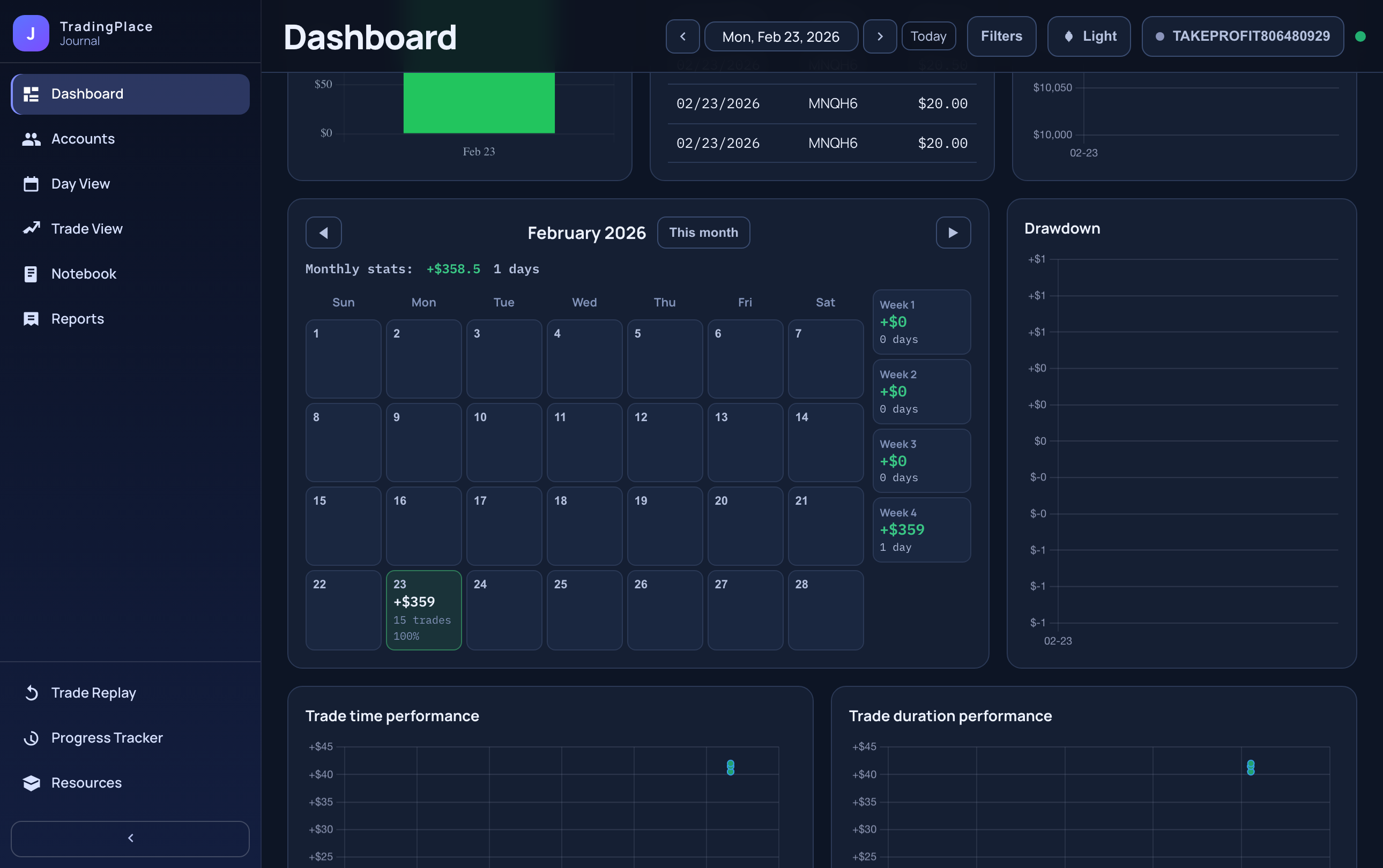The height and width of the screenshot is (868, 1383).
Task: Open Day View via calendar icon
Action: point(31,184)
